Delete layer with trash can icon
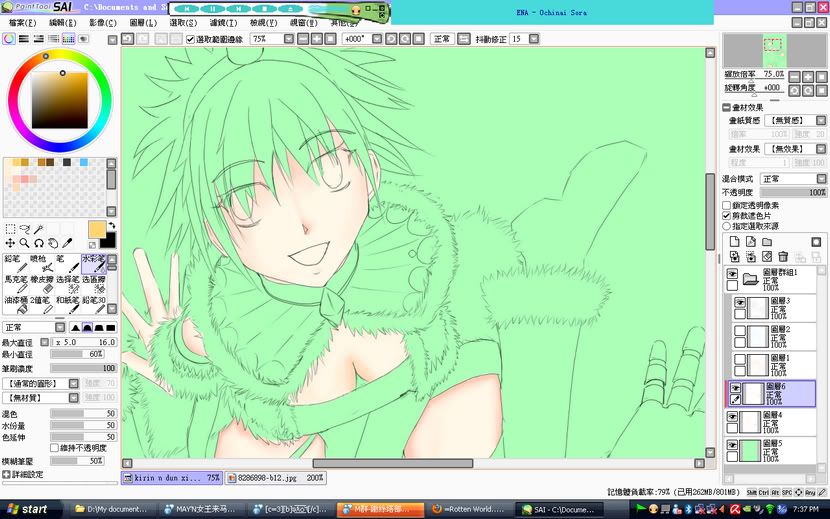 click(783, 257)
